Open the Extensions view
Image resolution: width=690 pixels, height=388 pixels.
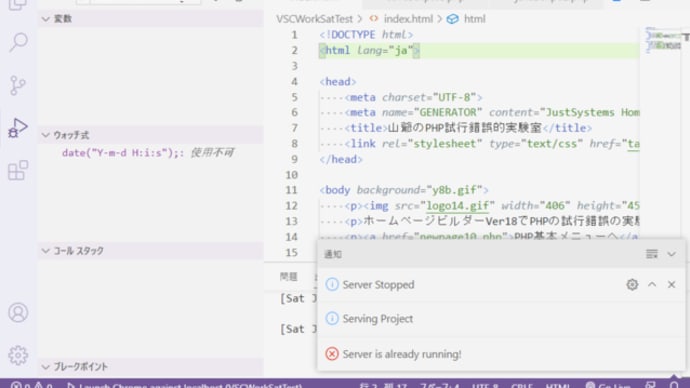pos(18,170)
